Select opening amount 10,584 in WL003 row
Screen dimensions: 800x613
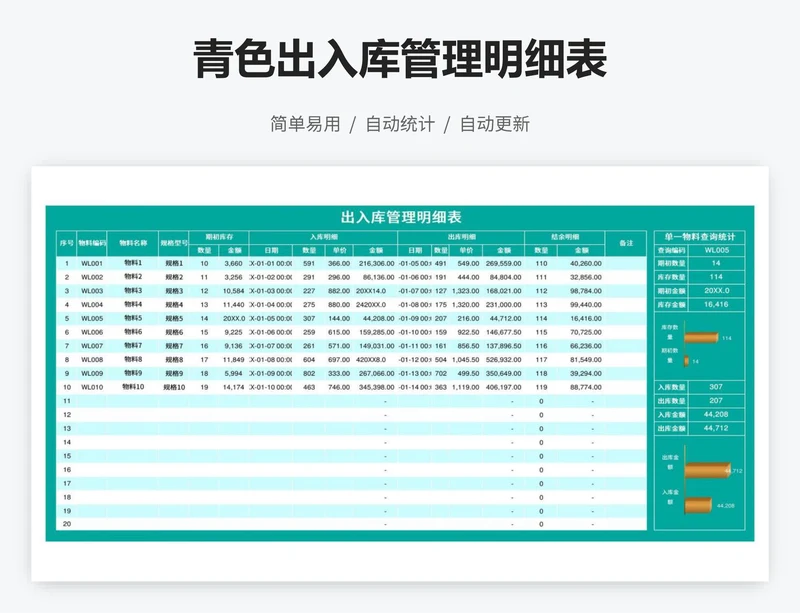(x=234, y=291)
